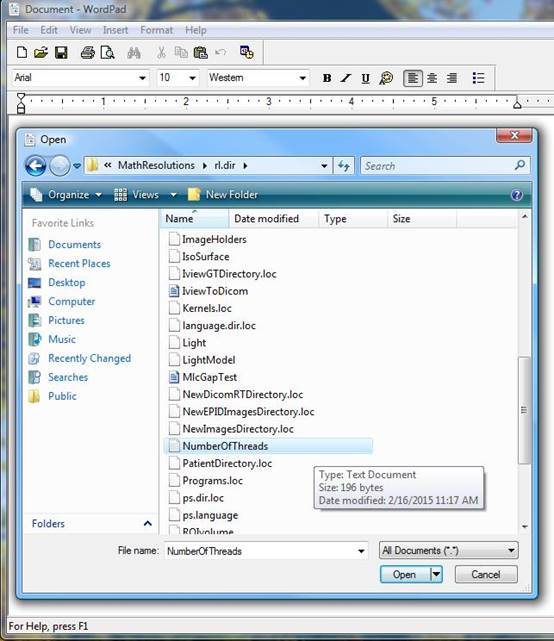Expand the Views dropdown arrow
554x641 pixels.
[x=173, y=195]
